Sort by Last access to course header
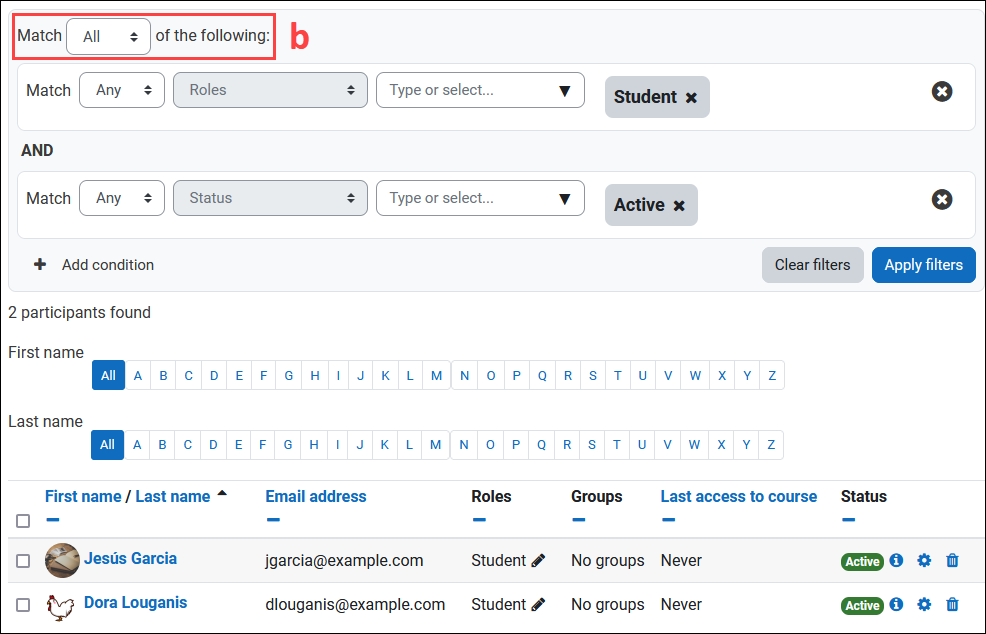The height and width of the screenshot is (634, 986). pos(739,496)
